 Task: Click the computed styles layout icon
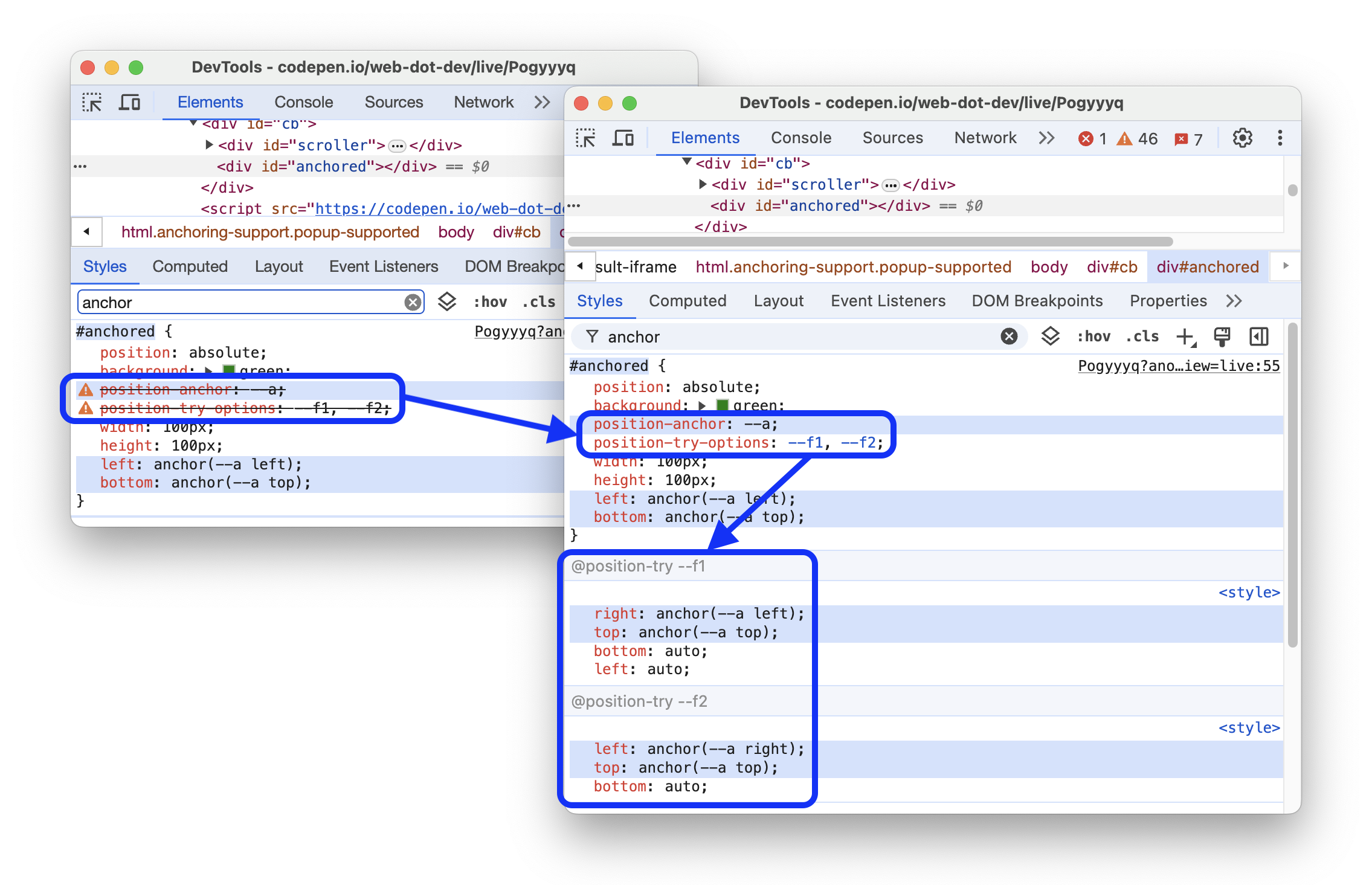pos(1257,337)
